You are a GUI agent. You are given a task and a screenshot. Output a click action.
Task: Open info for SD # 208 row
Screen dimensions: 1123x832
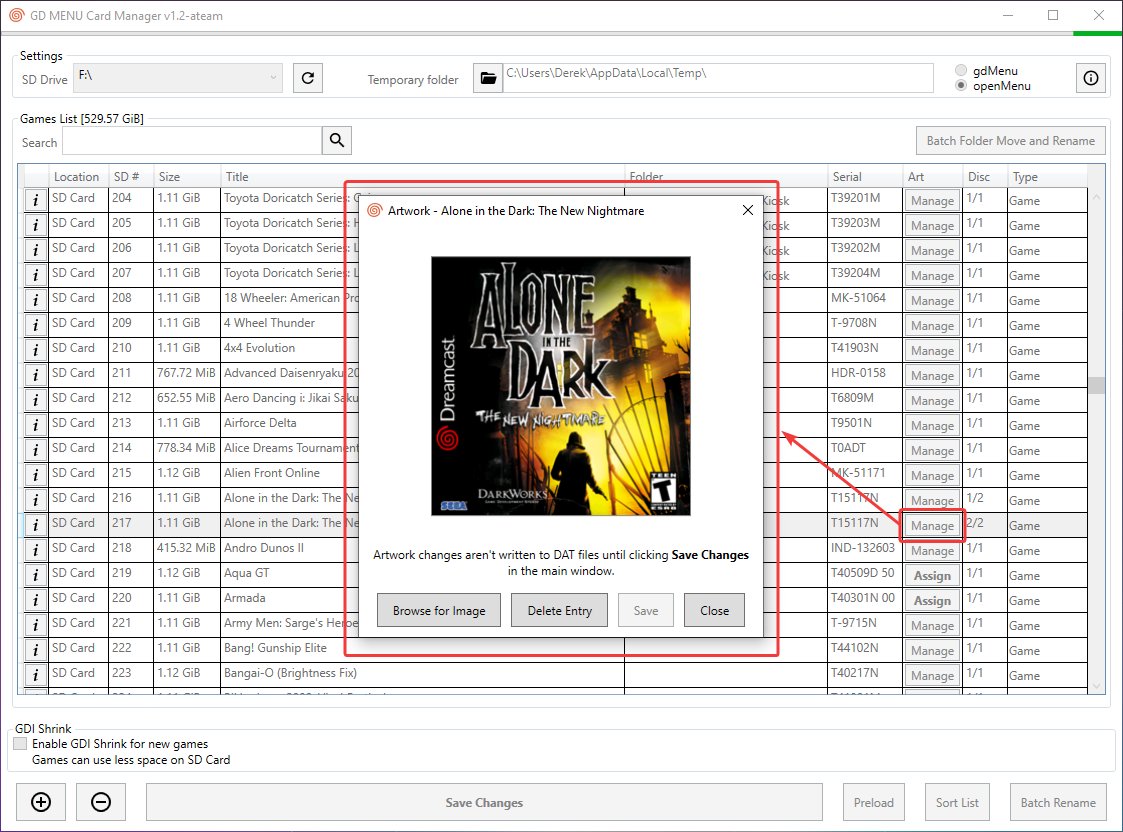(x=36, y=300)
